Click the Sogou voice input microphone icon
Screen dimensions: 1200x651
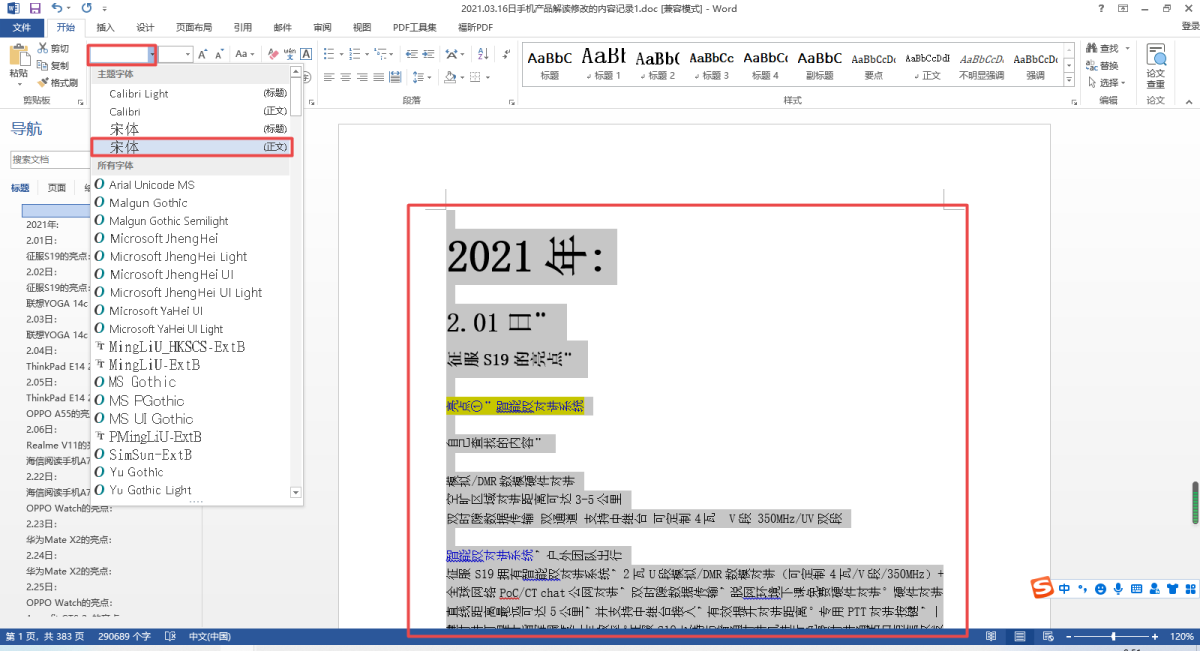pyautogui.click(x=1117, y=589)
